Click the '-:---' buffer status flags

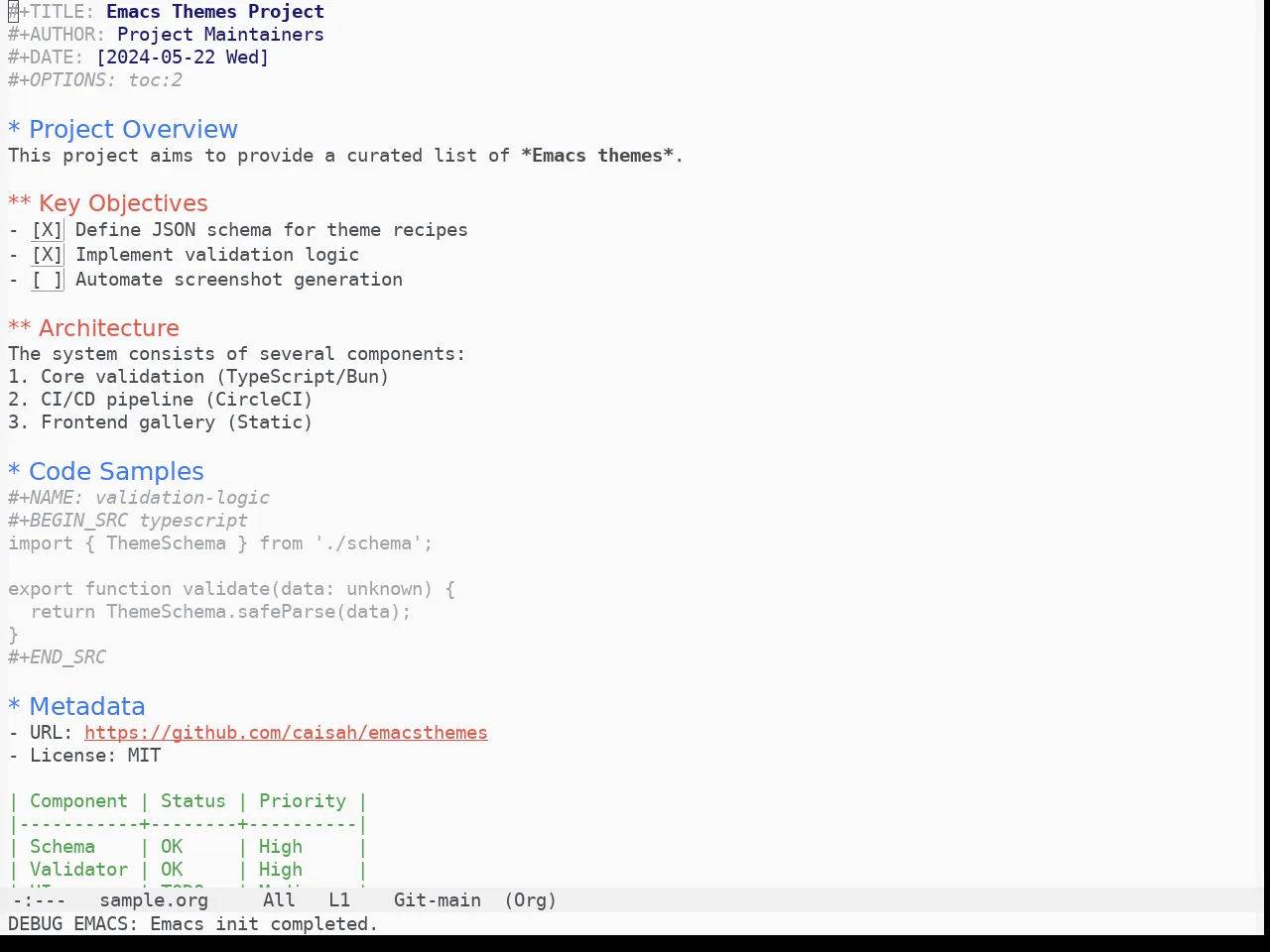(x=39, y=900)
